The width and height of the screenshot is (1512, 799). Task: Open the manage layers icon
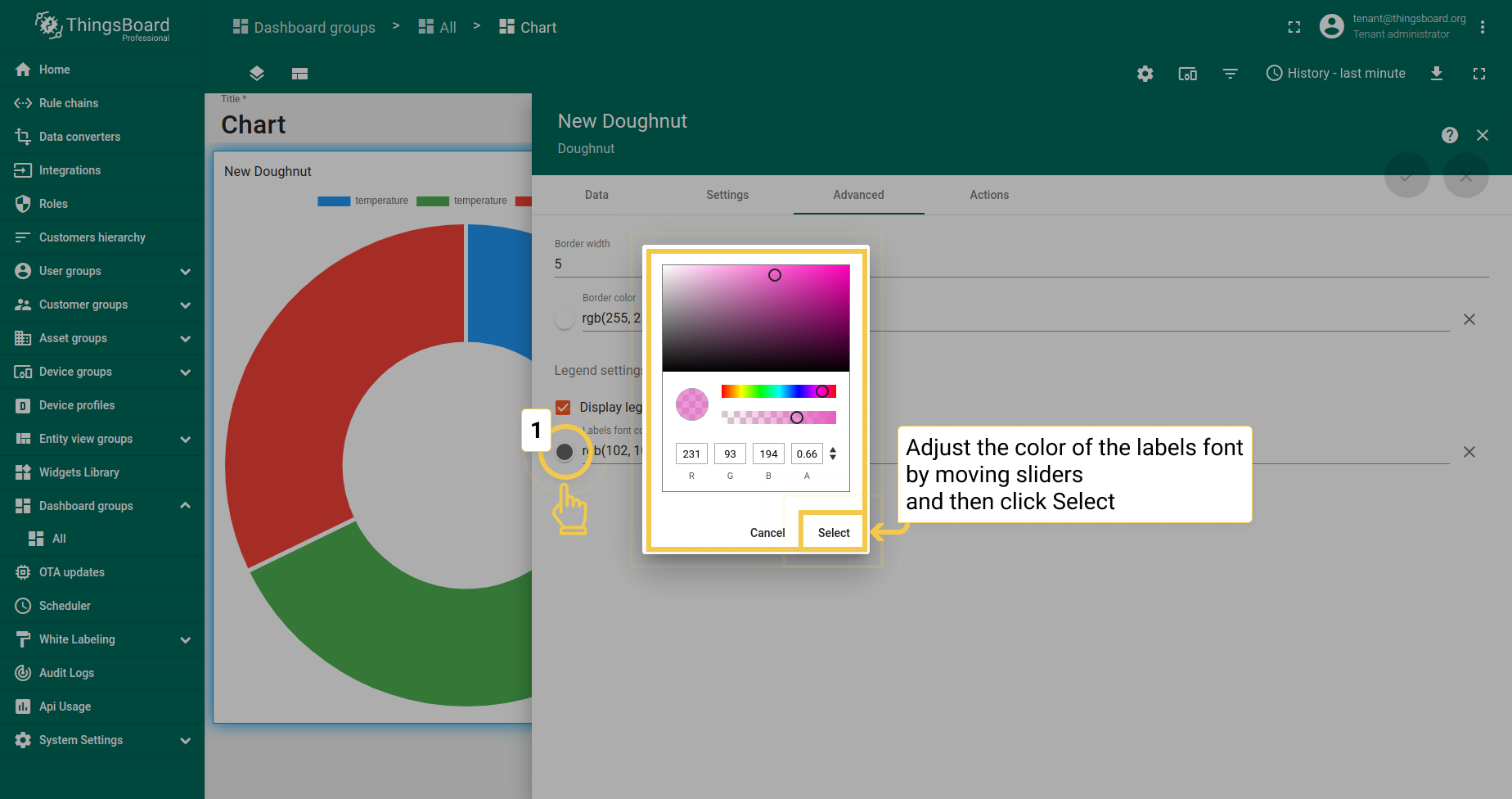pos(257,74)
